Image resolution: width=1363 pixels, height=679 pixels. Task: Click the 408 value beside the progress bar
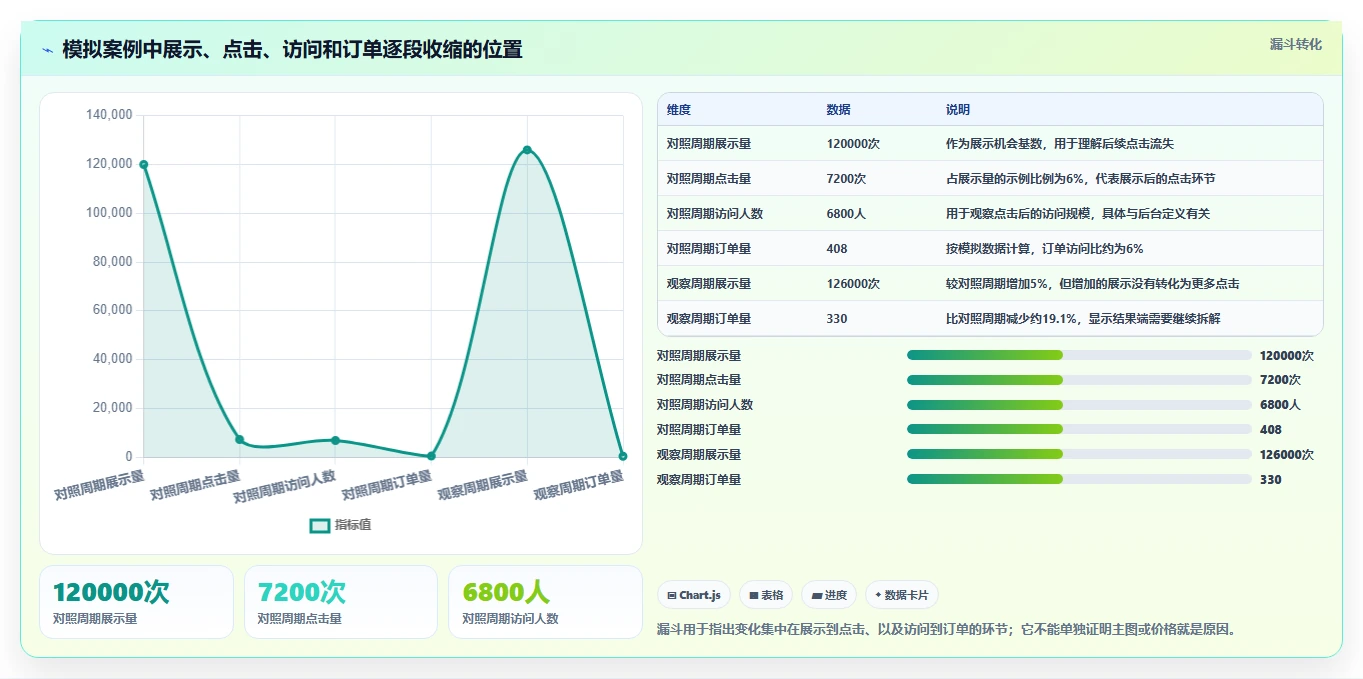tap(1270, 430)
